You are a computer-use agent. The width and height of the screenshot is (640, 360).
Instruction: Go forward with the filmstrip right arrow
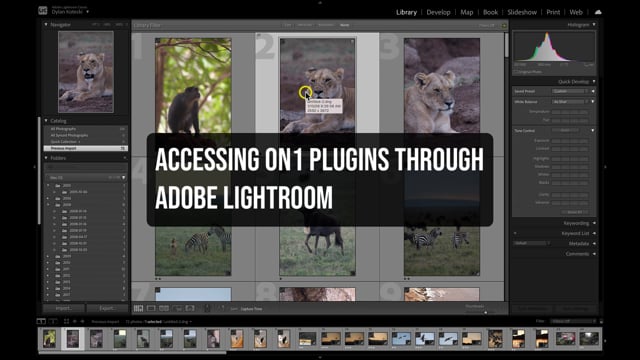82,322
